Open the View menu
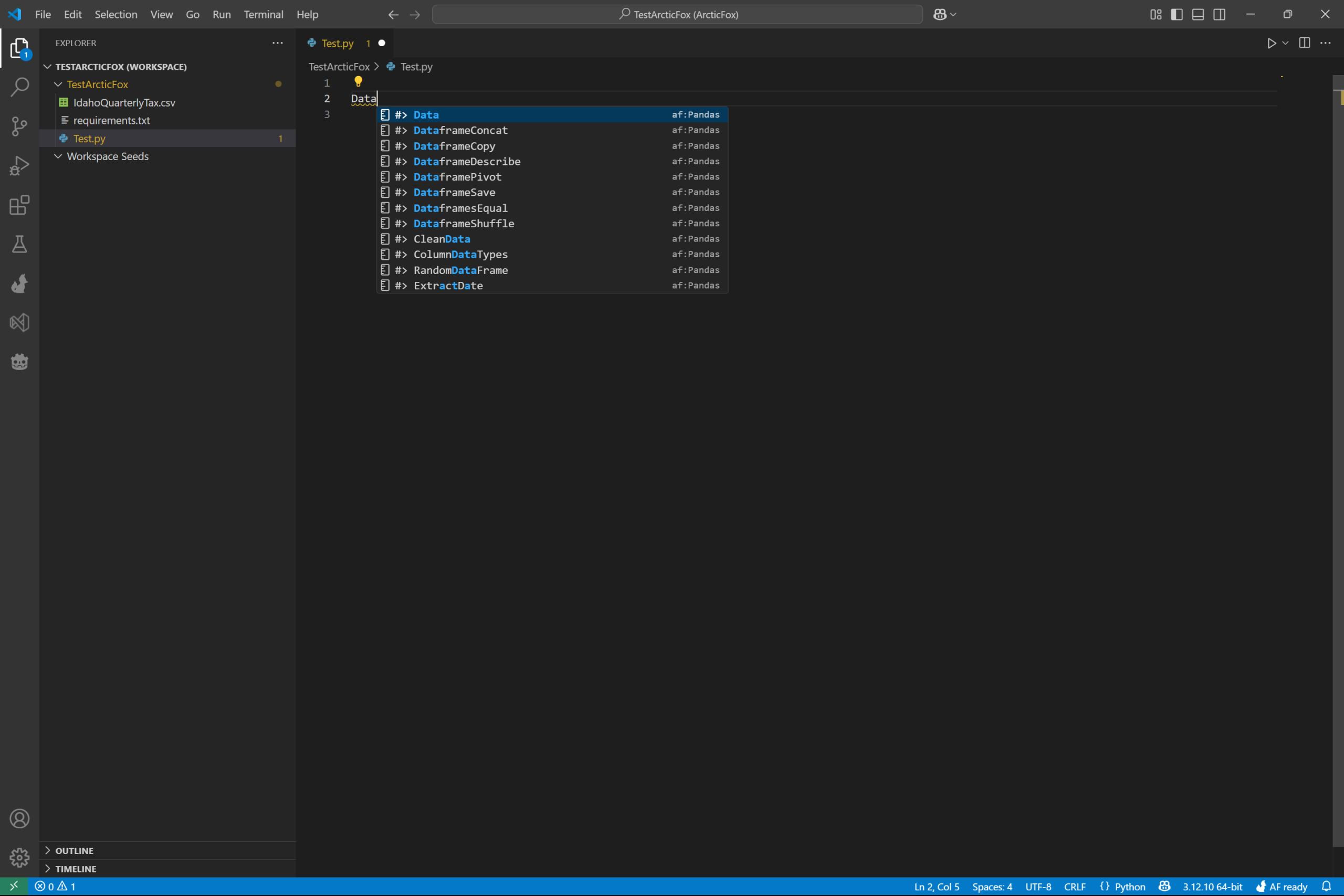Image resolution: width=1344 pixels, height=896 pixels. [x=162, y=15]
